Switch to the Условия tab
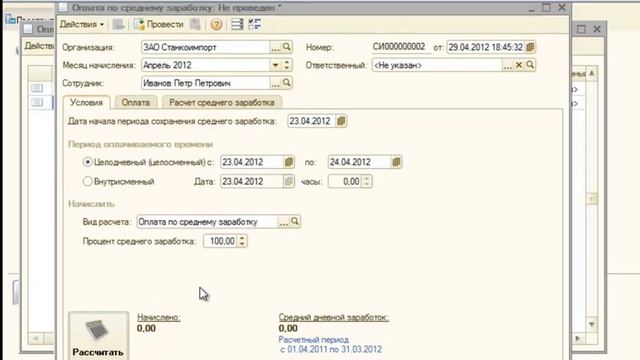The height and width of the screenshot is (360, 640). click(x=86, y=102)
